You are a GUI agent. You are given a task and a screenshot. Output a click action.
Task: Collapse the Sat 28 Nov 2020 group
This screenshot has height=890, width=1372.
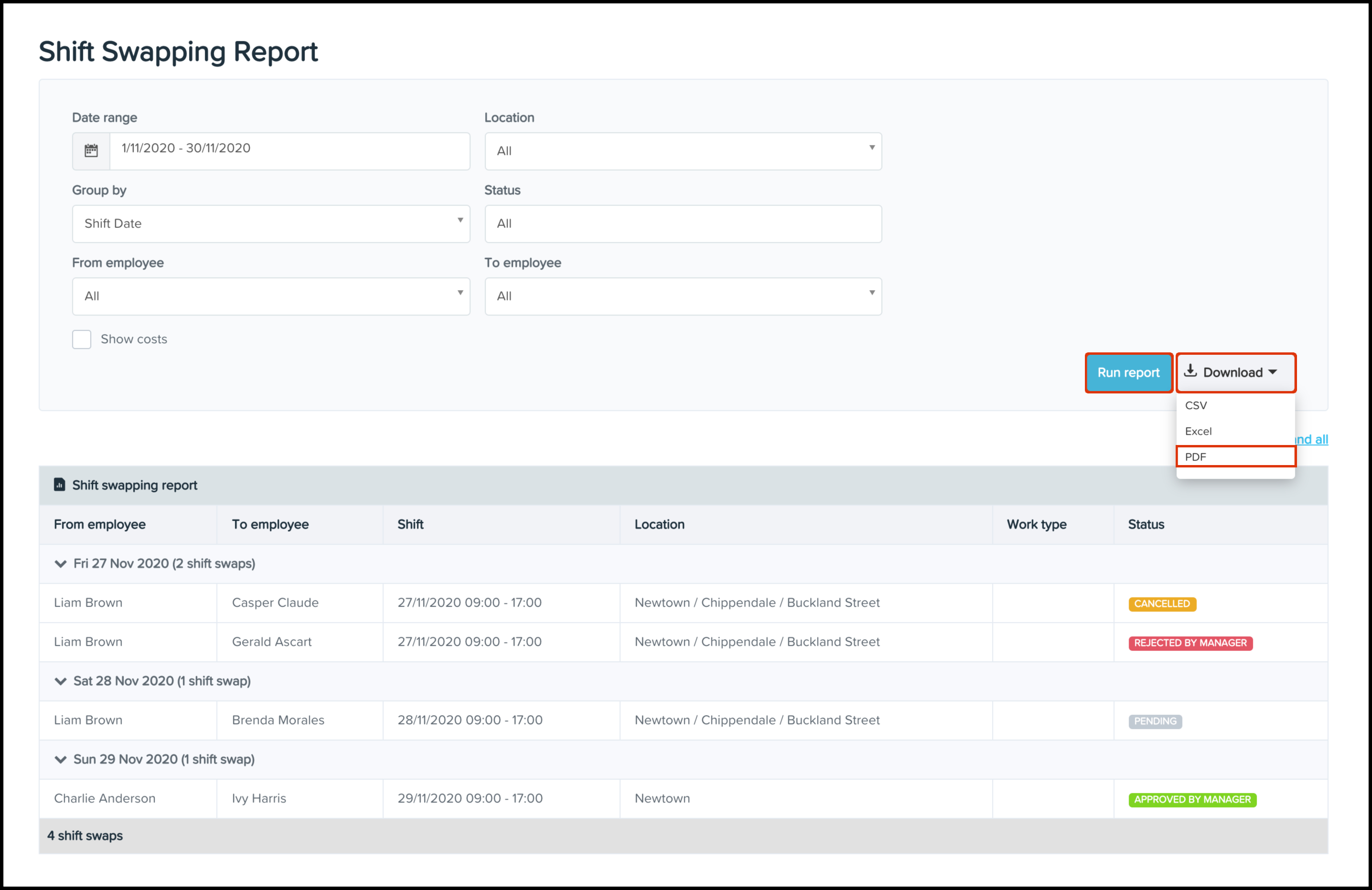61,681
